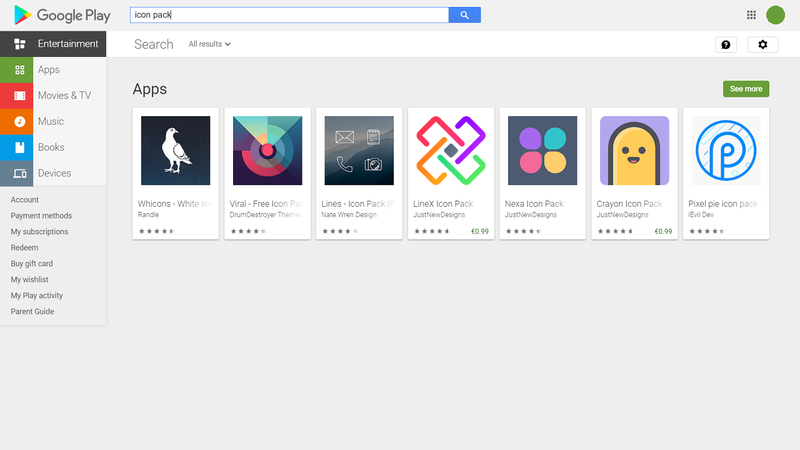Click the Crayon Icon Pack title
This screenshot has width=800, height=450.
point(630,204)
